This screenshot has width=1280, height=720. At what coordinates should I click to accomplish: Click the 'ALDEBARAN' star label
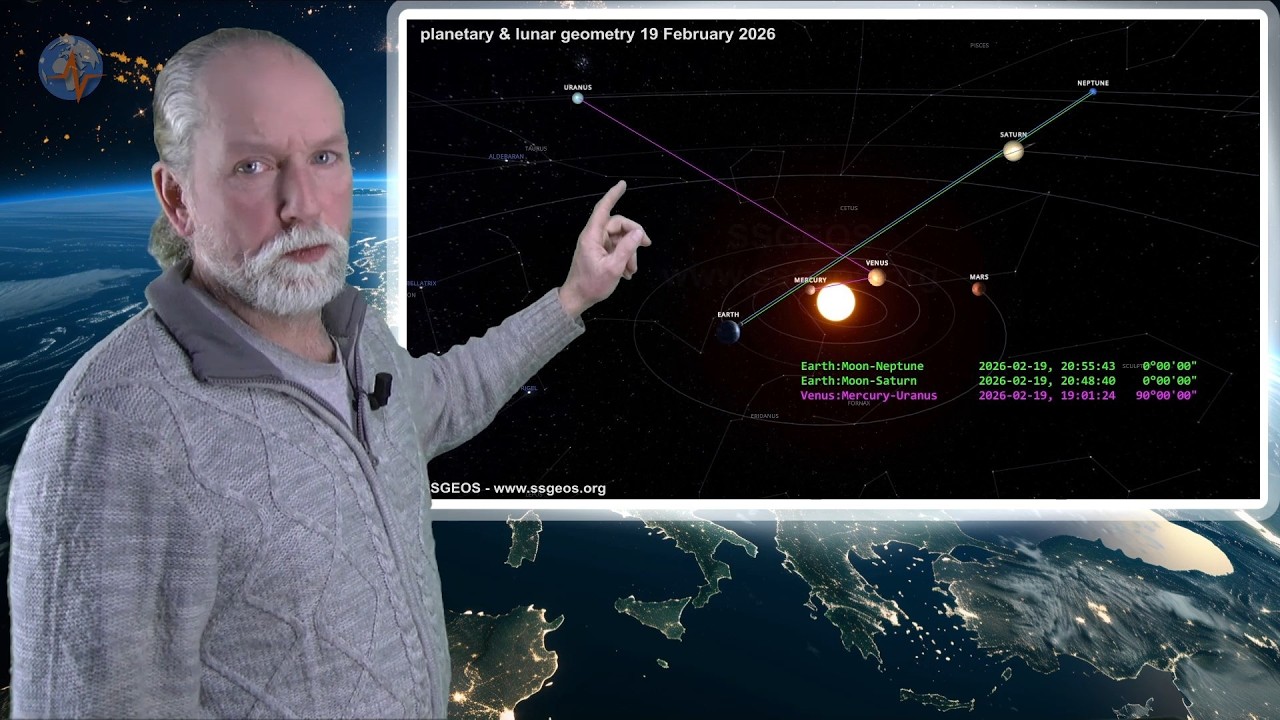(506, 156)
